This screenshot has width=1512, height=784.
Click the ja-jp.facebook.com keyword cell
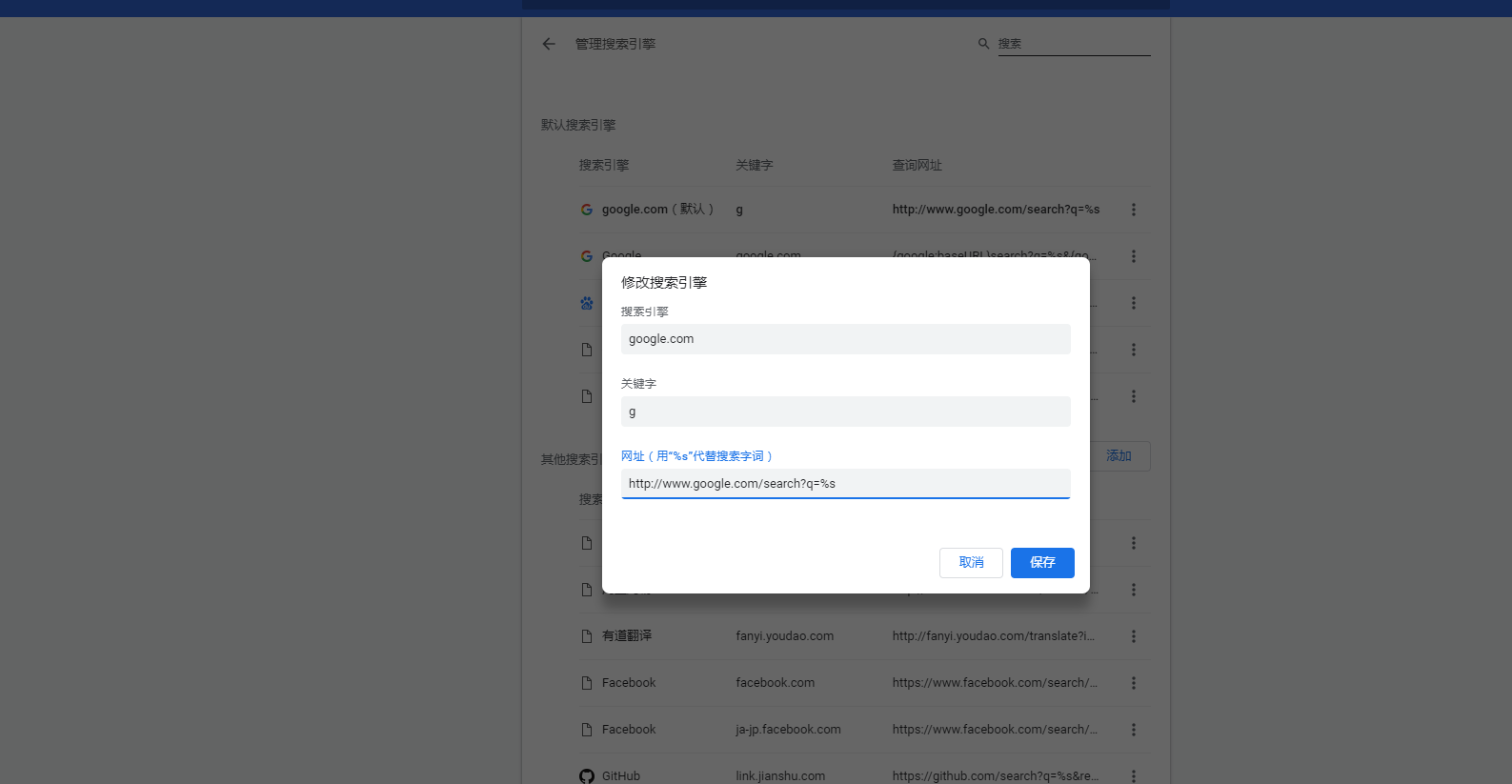point(788,730)
